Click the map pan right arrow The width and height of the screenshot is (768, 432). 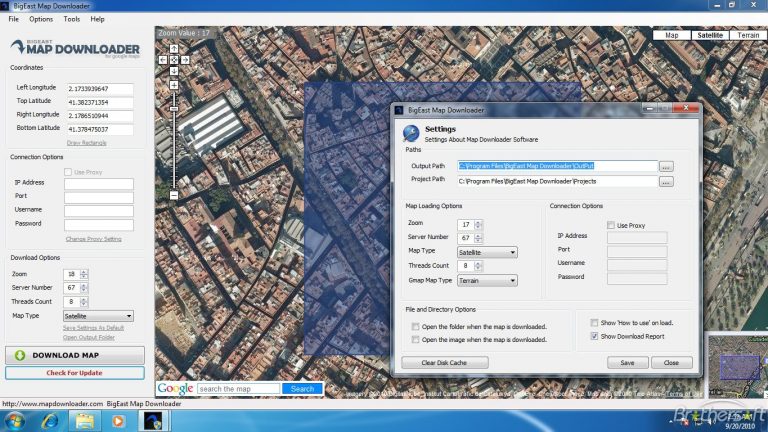point(185,59)
